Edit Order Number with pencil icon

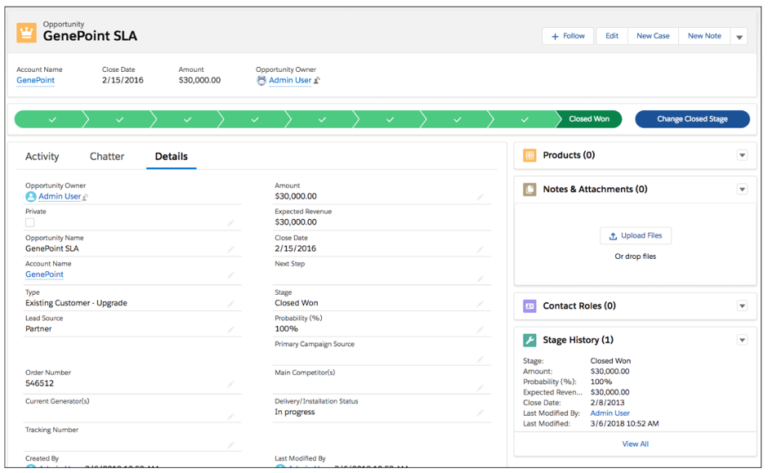(x=231, y=384)
